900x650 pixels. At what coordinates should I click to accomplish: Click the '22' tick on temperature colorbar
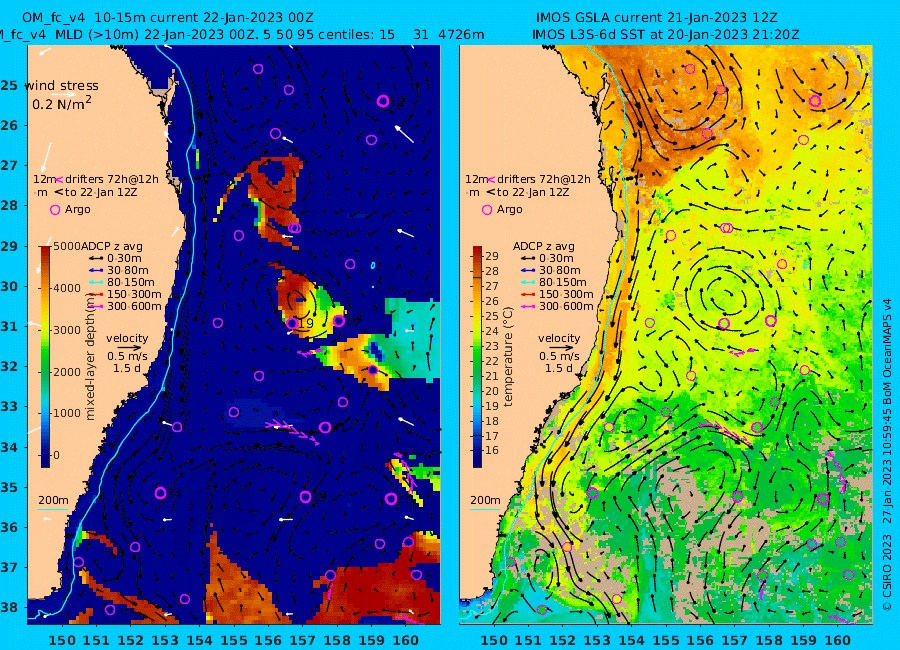492,361
